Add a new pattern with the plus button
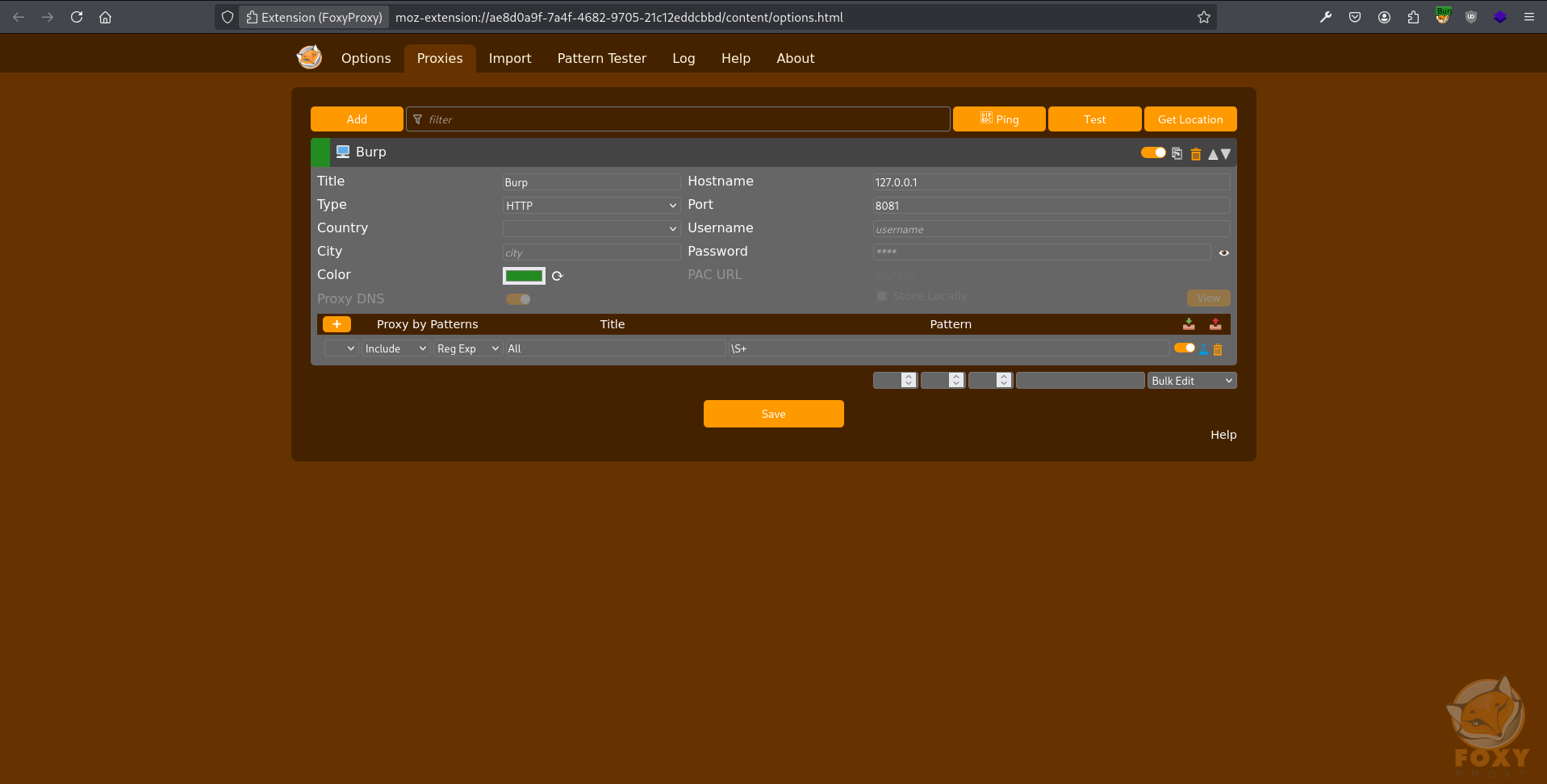Image resolution: width=1547 pixels, height=784 pixels. click(337, 324)
